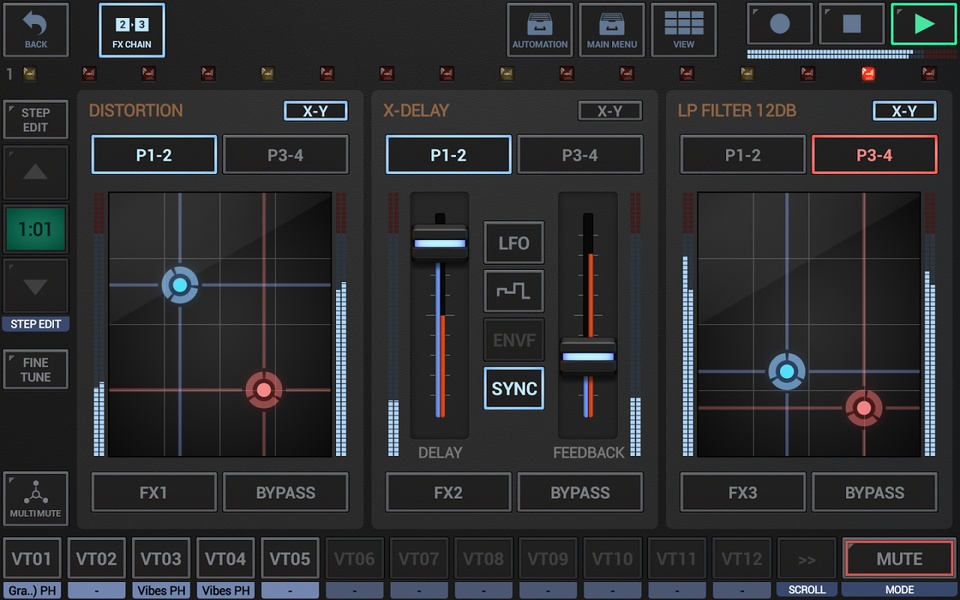Select P1-2 tab in X-Delay panel
The width and height of the screenshot is (960, 600).
[x=449, y=155]
